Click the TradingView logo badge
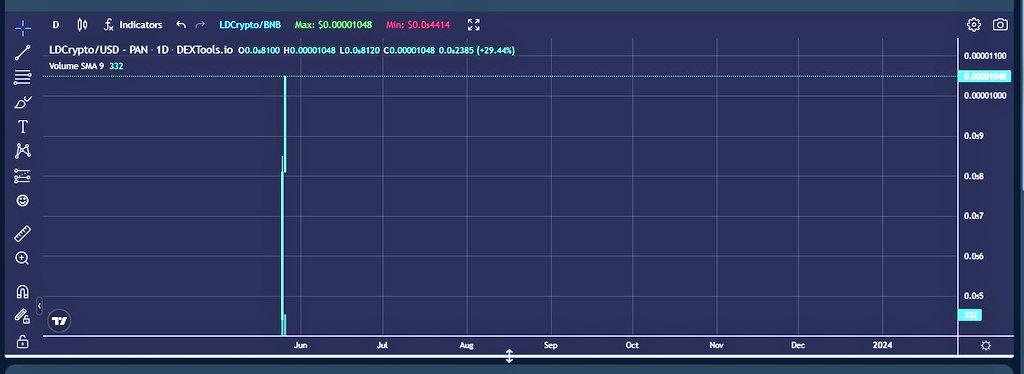Viewport: 1024px width, 374px height. pos(59,320)
